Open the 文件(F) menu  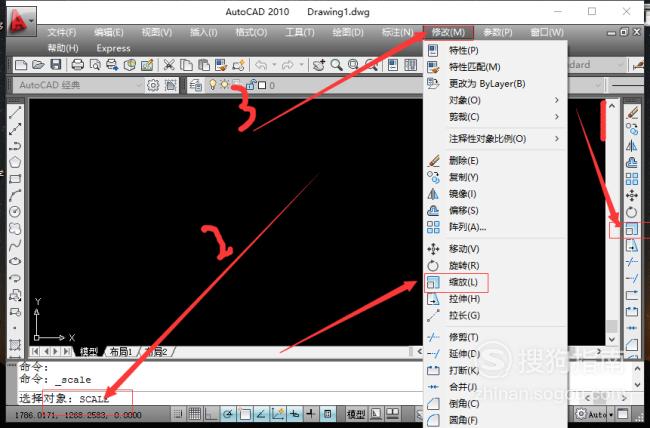[x=62, y=32]
